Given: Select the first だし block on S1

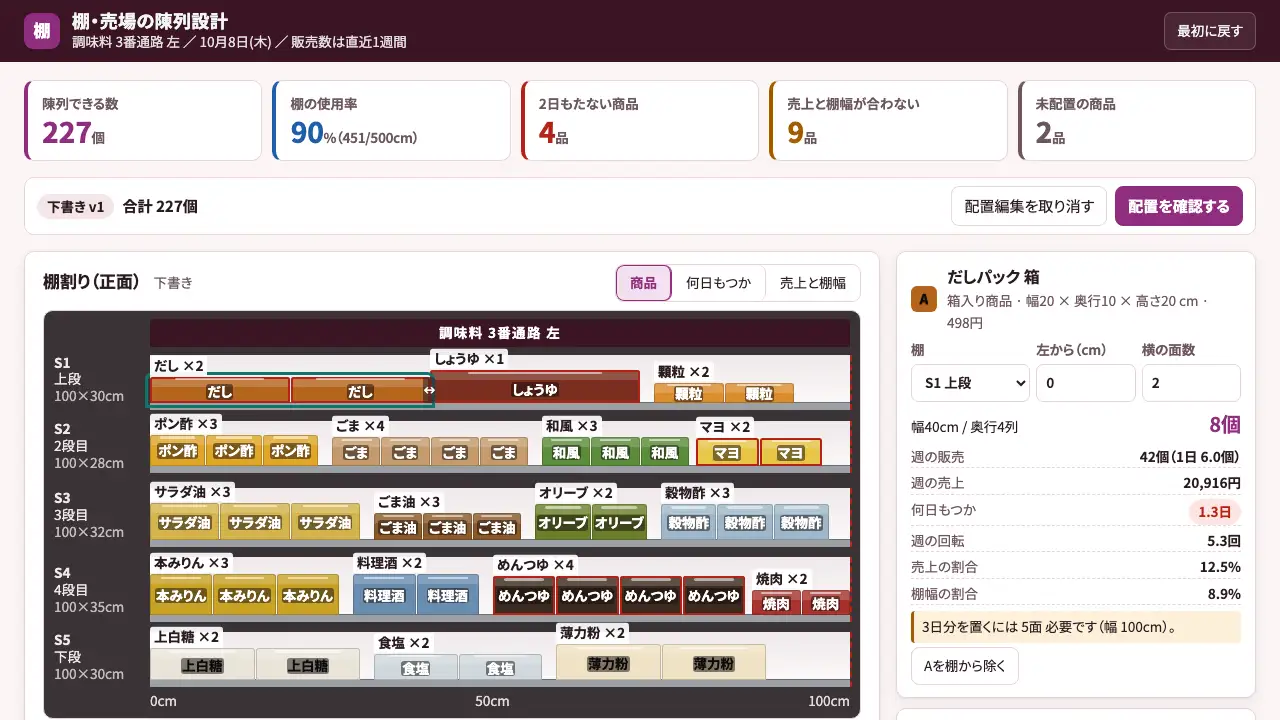Looking at the screenshot, I should click(x=220, y=390).
